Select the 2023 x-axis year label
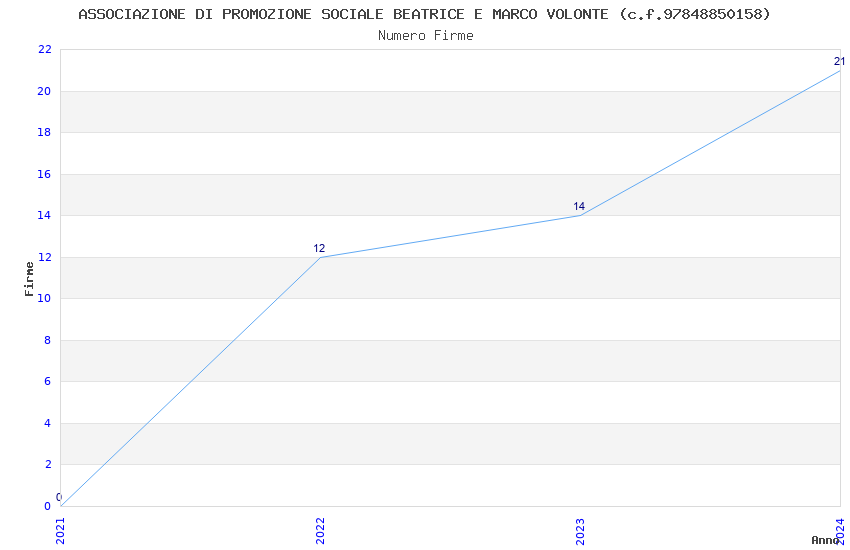The image size is (850, 550). tap(581, 531)
